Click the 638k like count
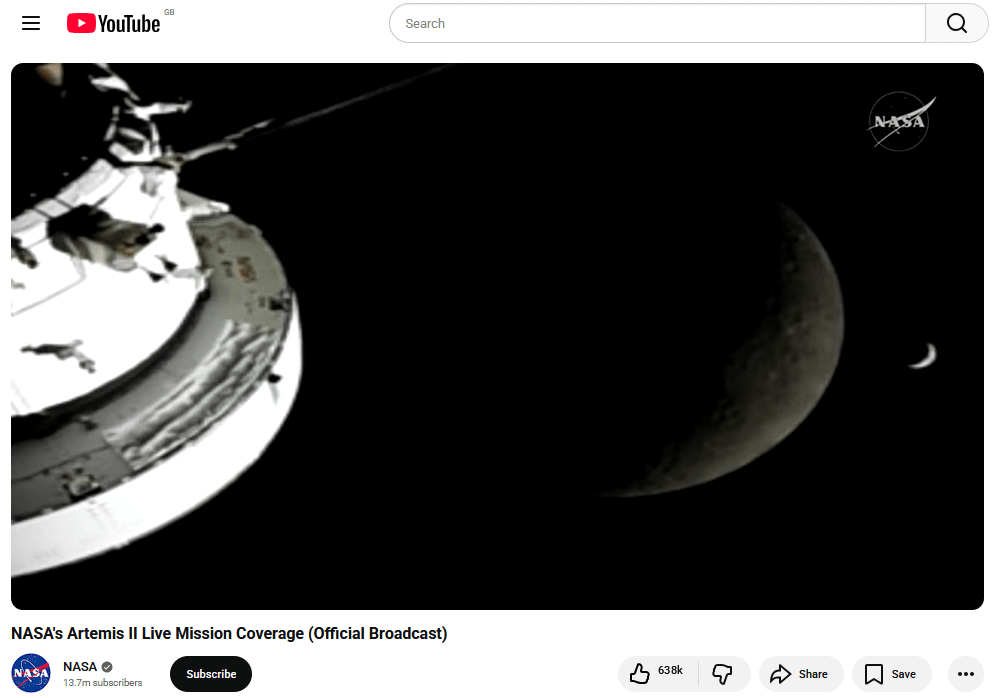This screenshot has width=994, height=698. pyautogui.click(x=670, y=670)
